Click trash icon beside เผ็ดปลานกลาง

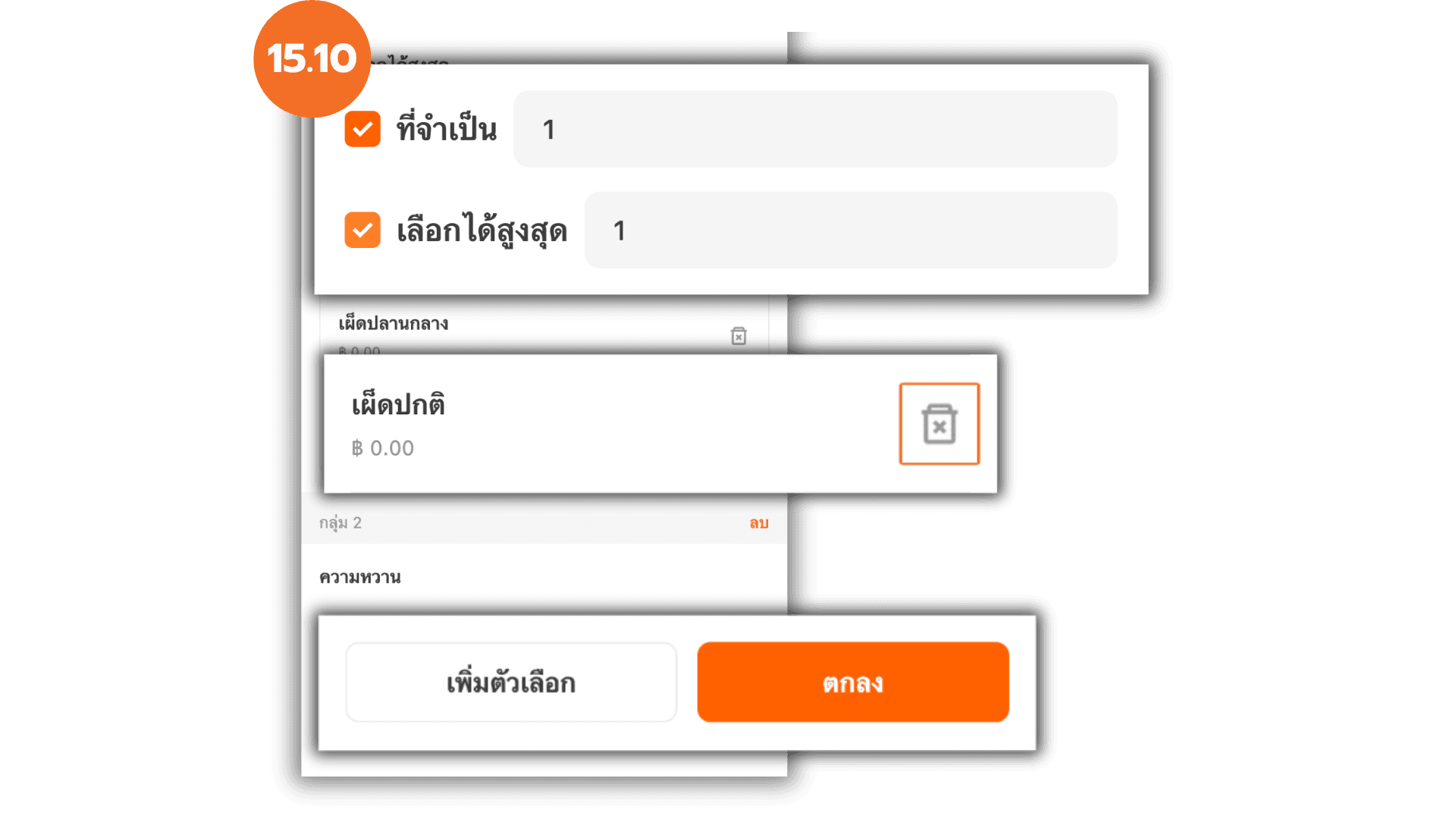pos(739,336)
